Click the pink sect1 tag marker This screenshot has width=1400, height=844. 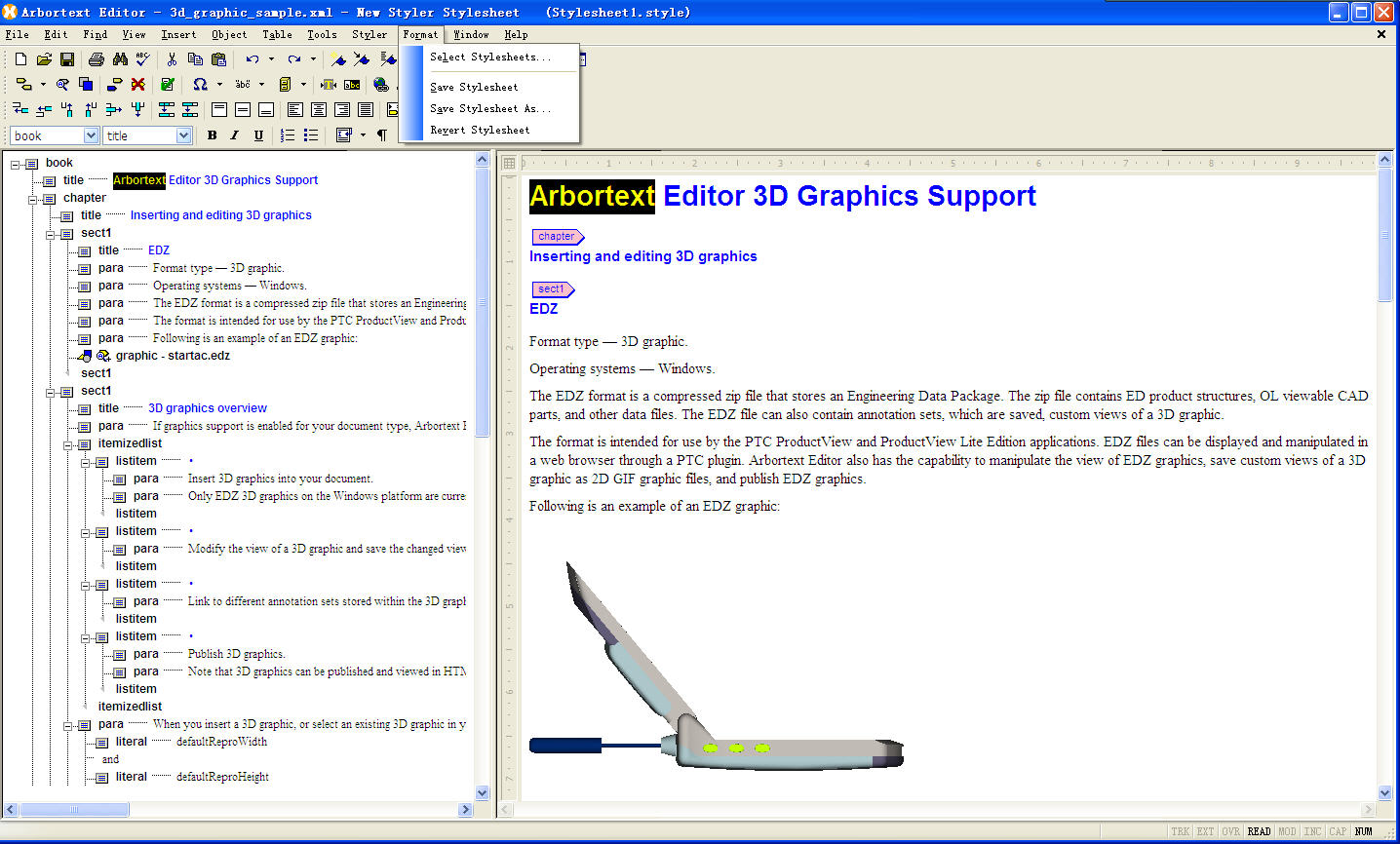click(553, 289)
